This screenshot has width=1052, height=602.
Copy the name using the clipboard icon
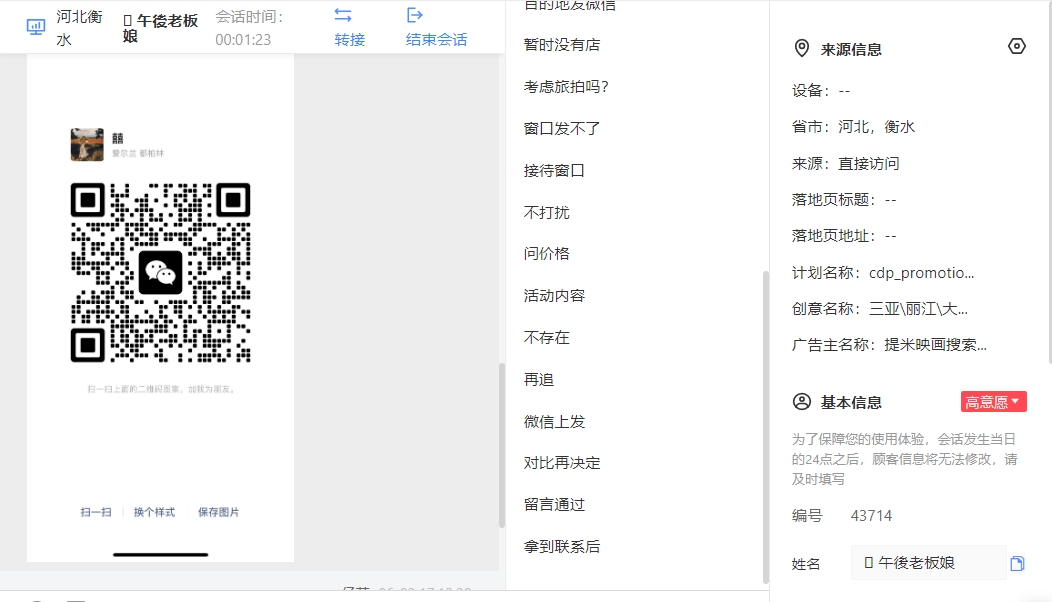[x=1017, y=563]
